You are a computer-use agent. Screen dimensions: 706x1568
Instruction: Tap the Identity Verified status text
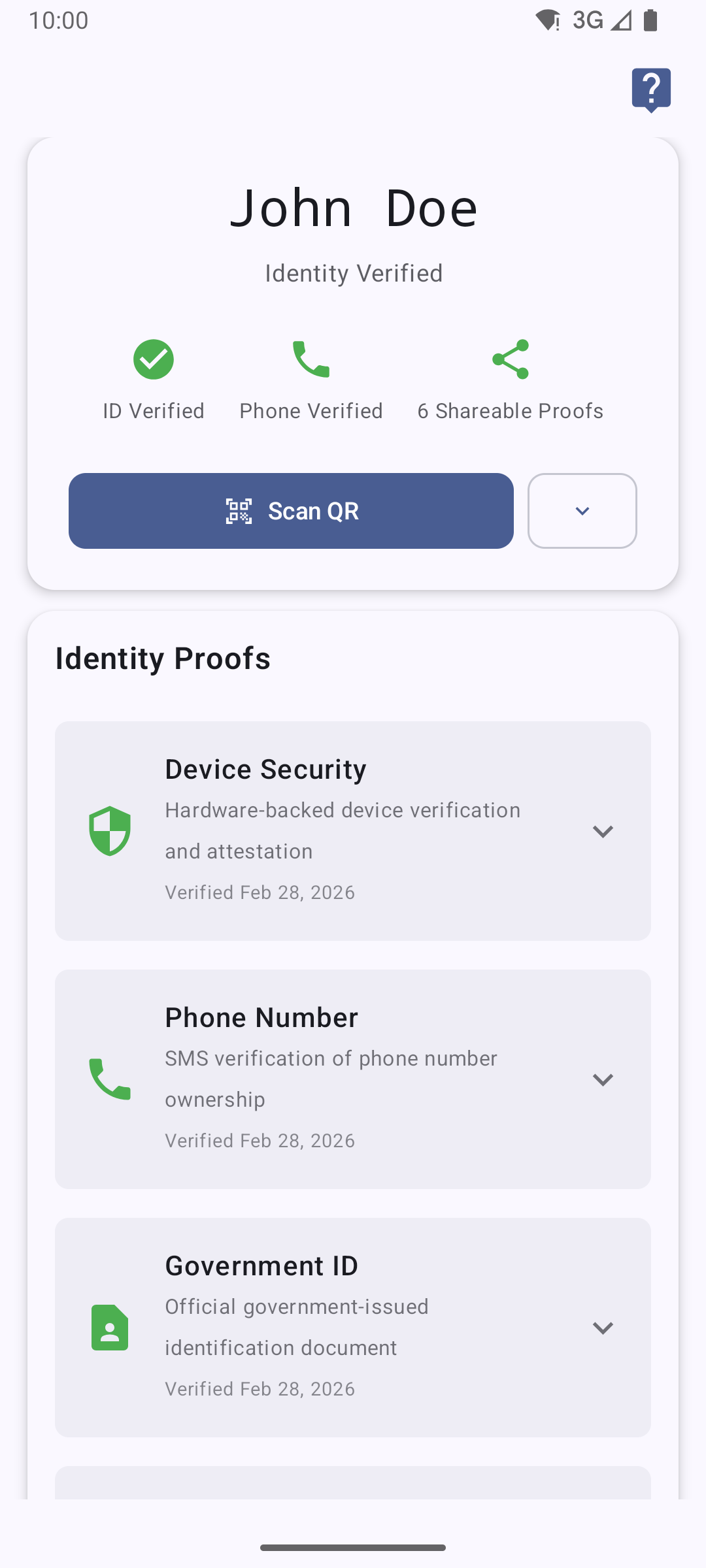tap(353, 273)
